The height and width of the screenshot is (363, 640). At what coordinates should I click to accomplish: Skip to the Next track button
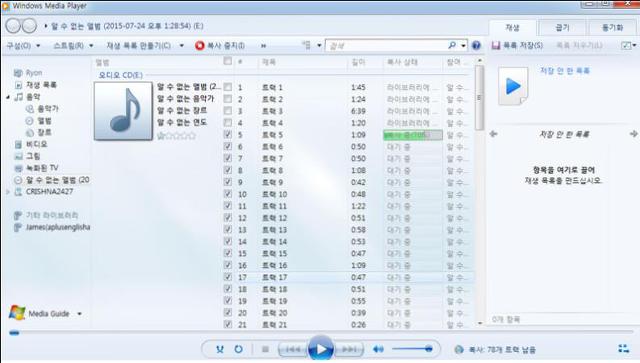349,349
